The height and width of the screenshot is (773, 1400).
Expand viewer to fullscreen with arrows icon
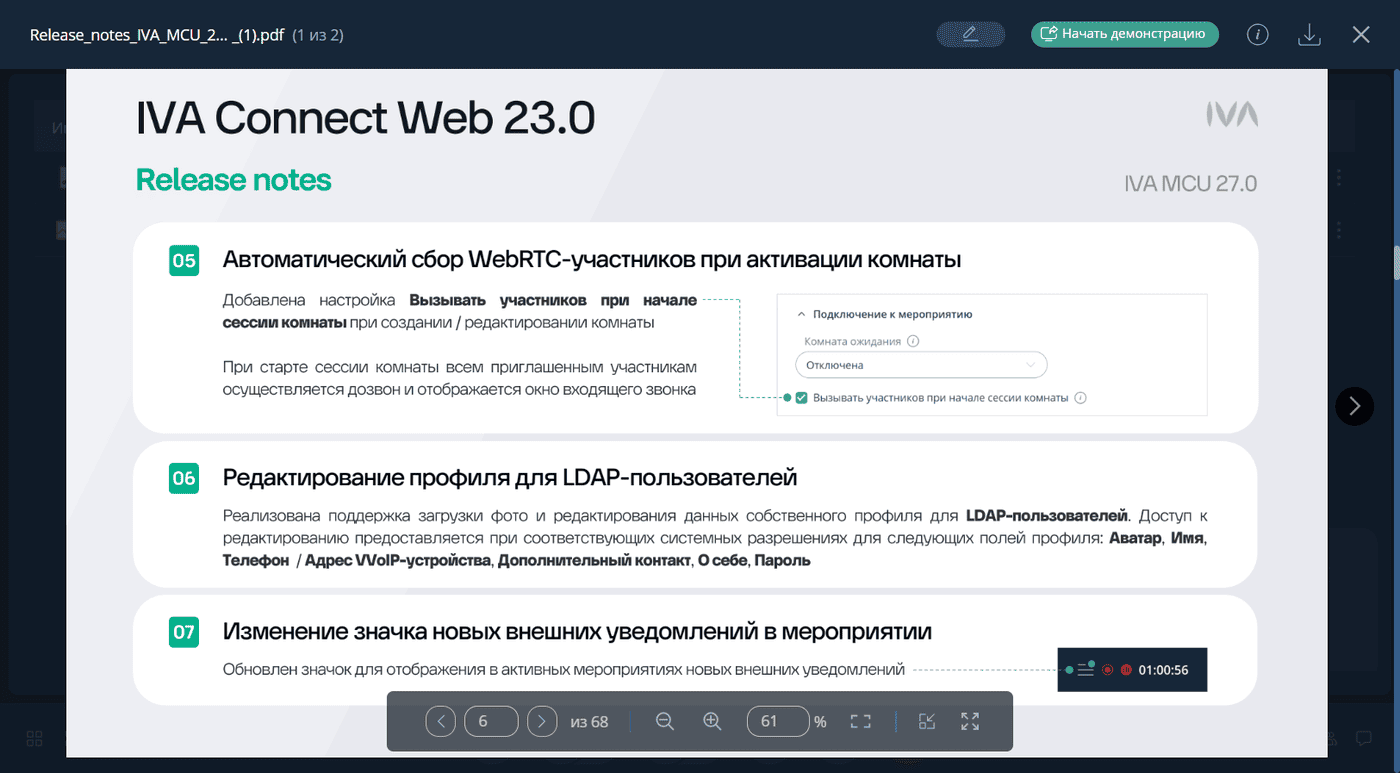(x=970, y=721)
